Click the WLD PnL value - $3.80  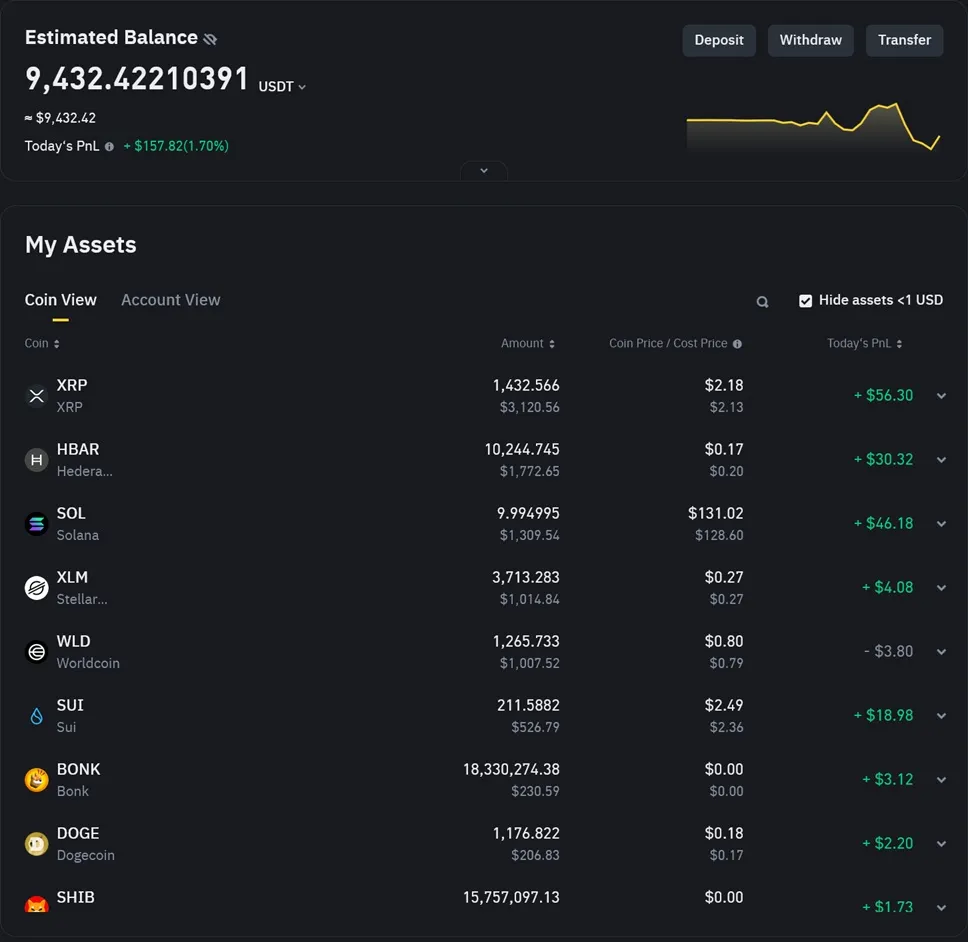[x=888, y=652]
